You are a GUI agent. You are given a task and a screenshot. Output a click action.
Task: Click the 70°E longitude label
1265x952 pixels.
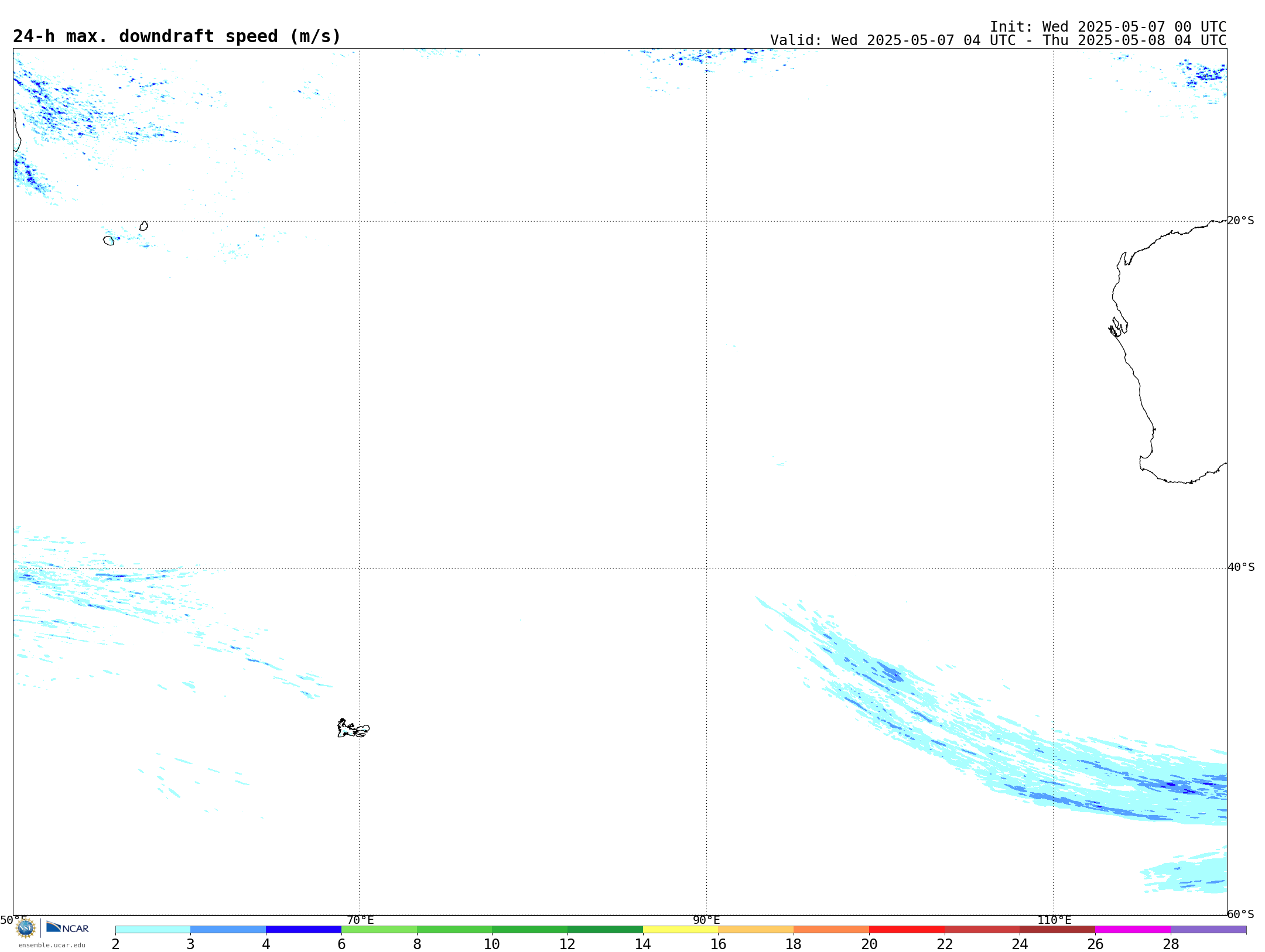(360, 920)
